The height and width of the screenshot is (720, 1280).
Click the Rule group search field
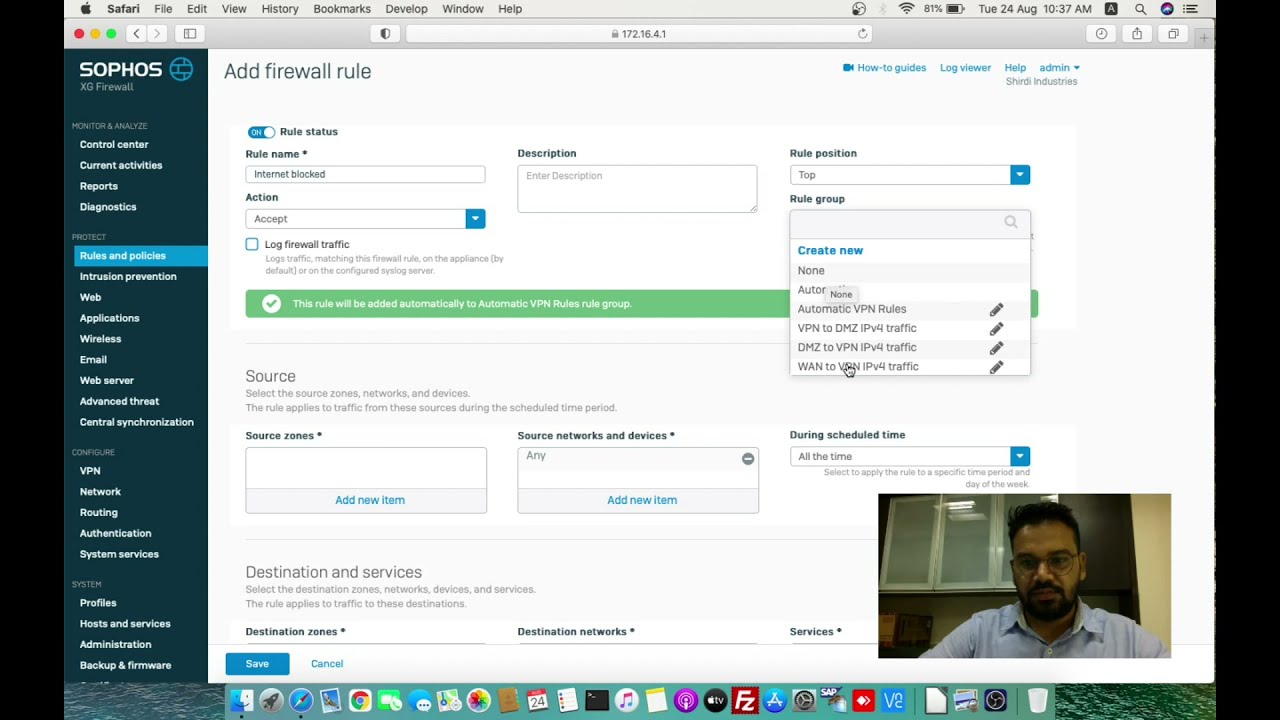909,222
